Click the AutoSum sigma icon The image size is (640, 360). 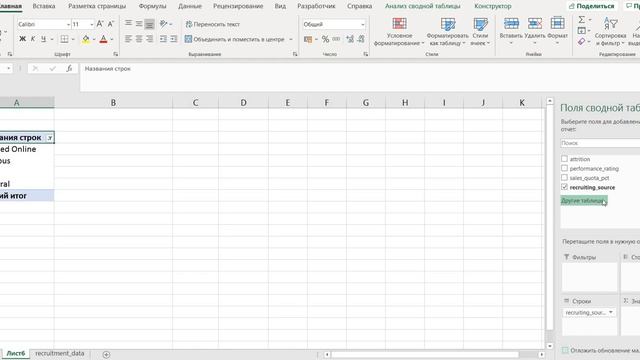[582, 20]
